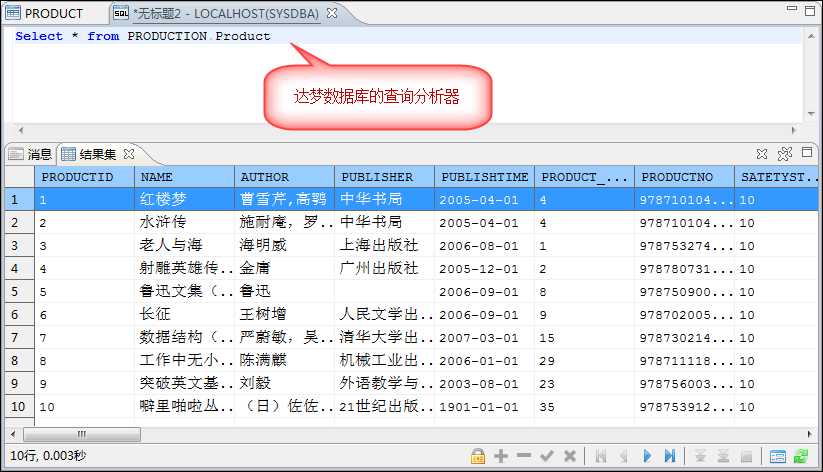Screen dimensions: 823x472
Task: Jump to last record in result set
Action: click(x=669, y=456)
